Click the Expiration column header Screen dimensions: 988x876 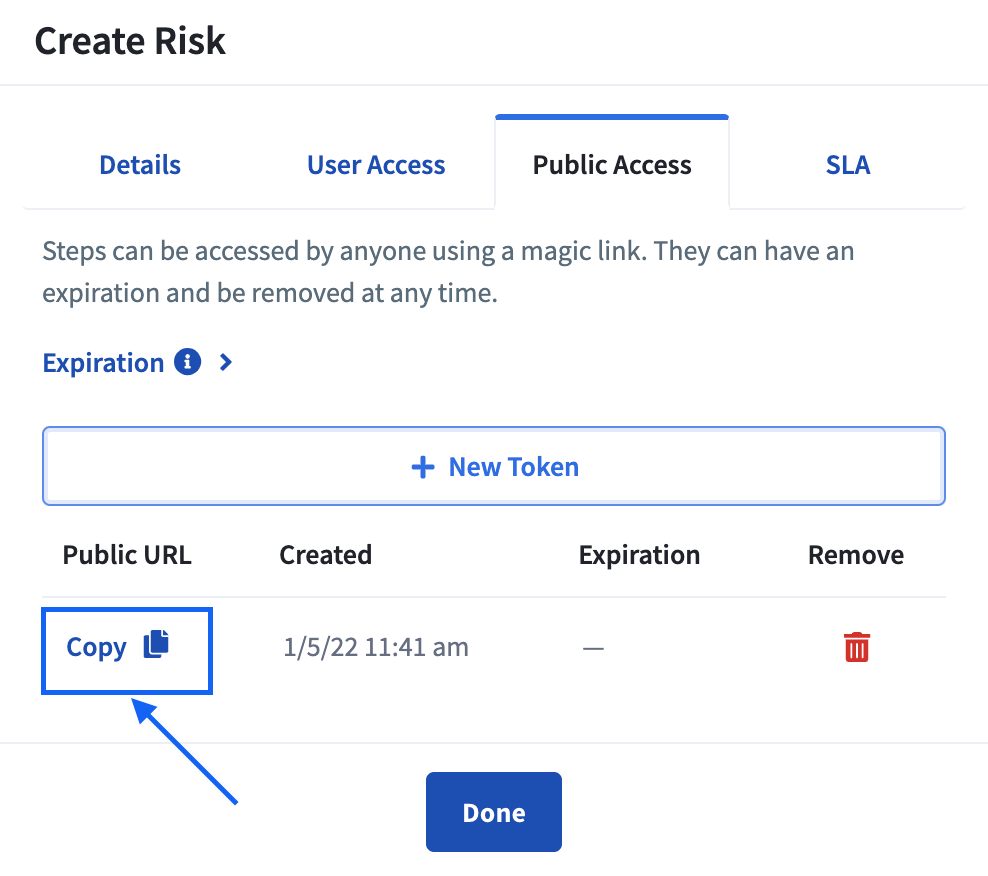[x=640, y=555]
